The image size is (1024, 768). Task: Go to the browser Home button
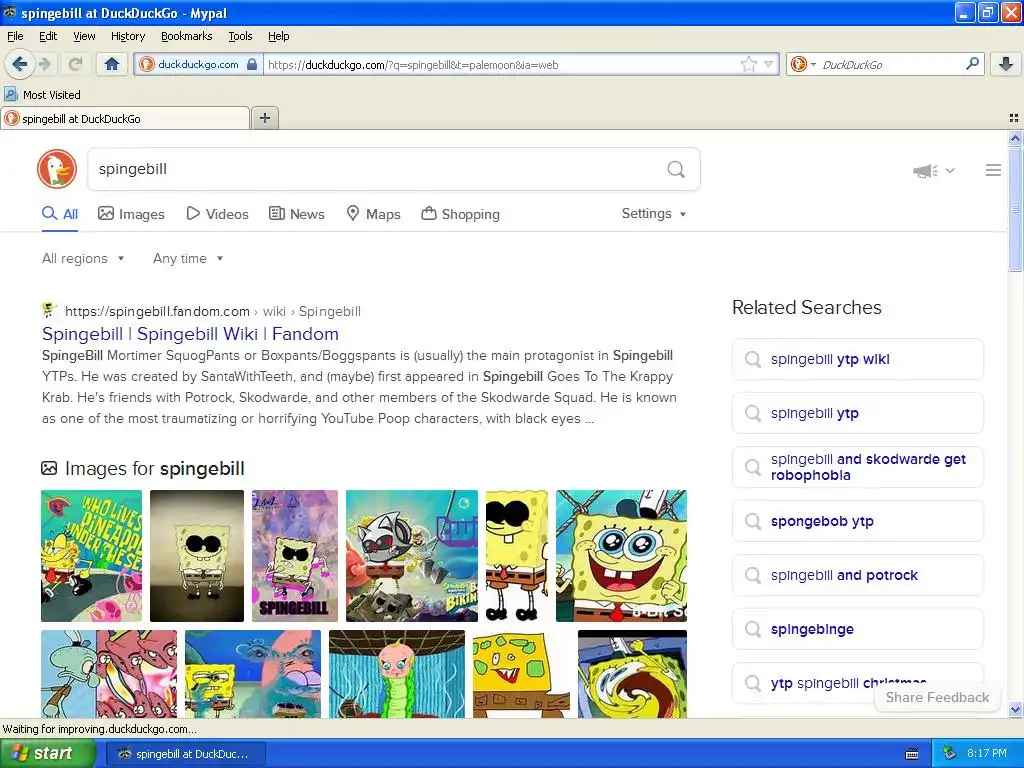(112, 64)
